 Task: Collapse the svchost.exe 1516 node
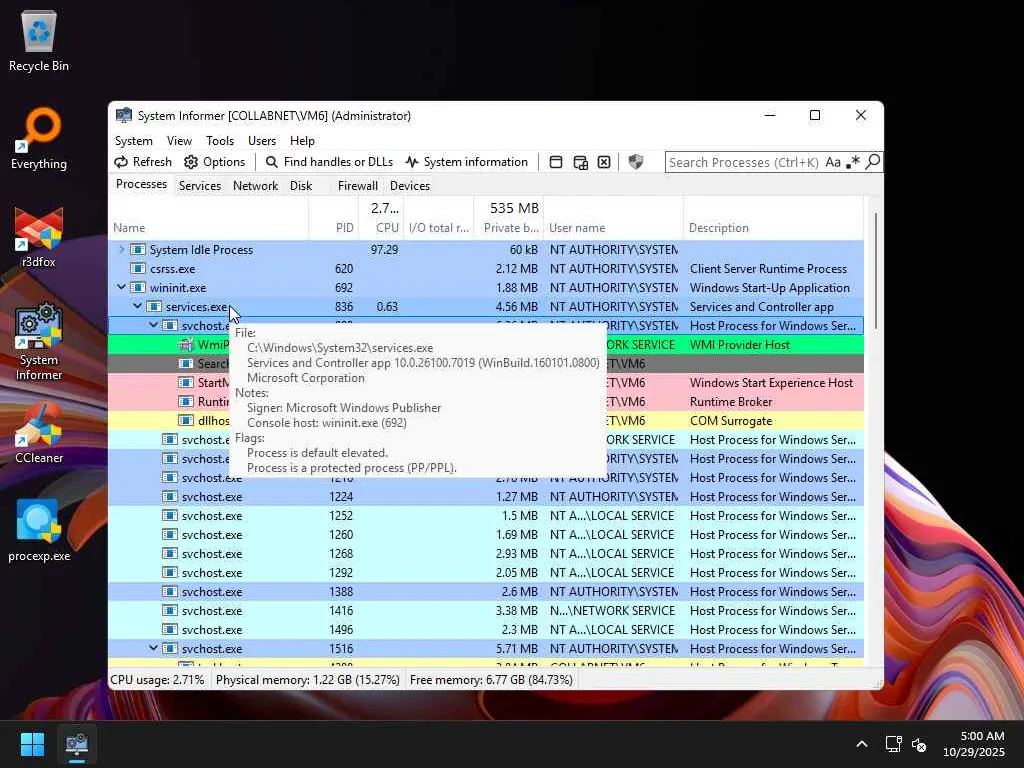(x=153, y=648)
